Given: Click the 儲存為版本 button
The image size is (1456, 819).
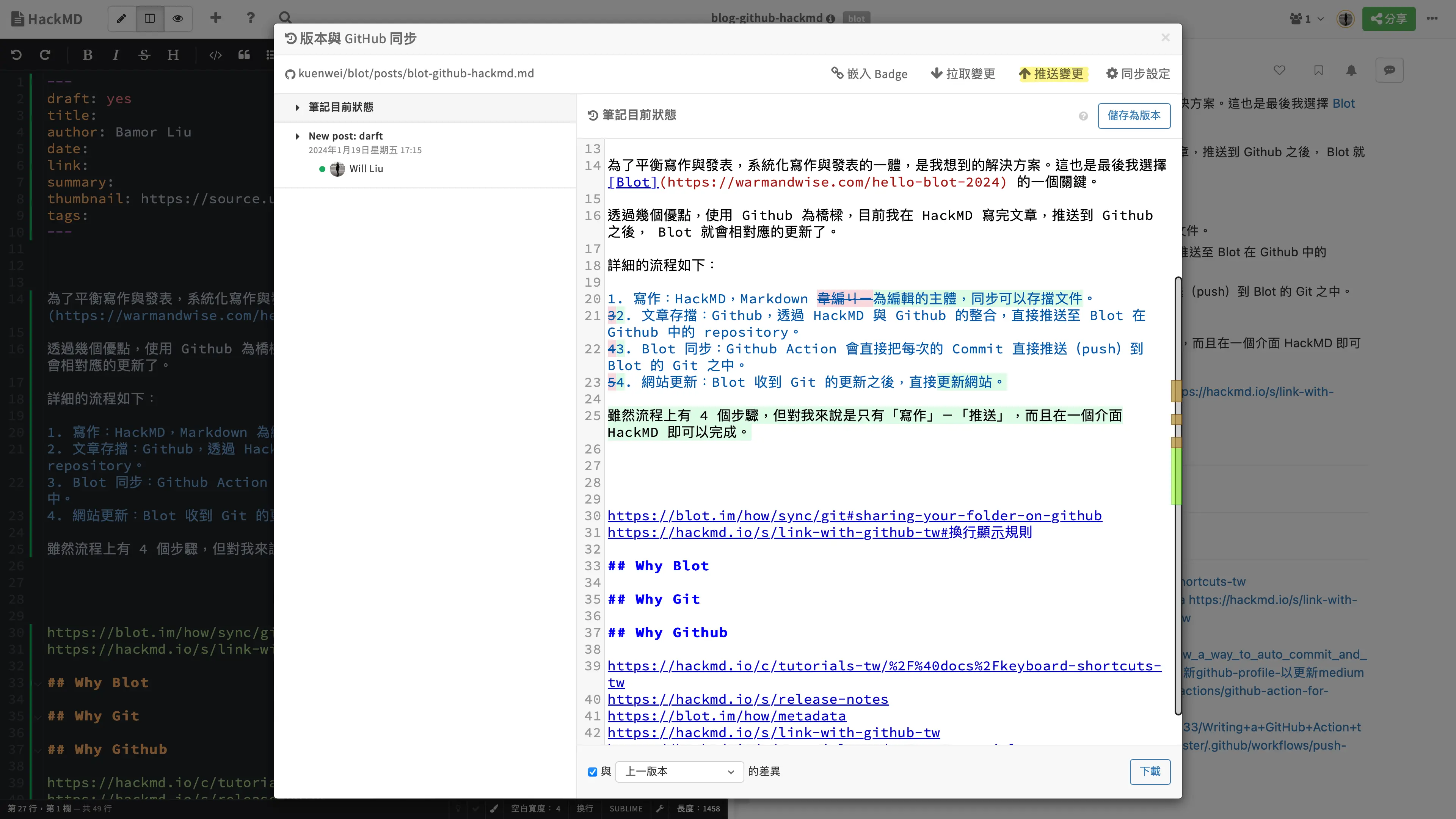Looking at the screenshot, I should (x=1134, y=116).
